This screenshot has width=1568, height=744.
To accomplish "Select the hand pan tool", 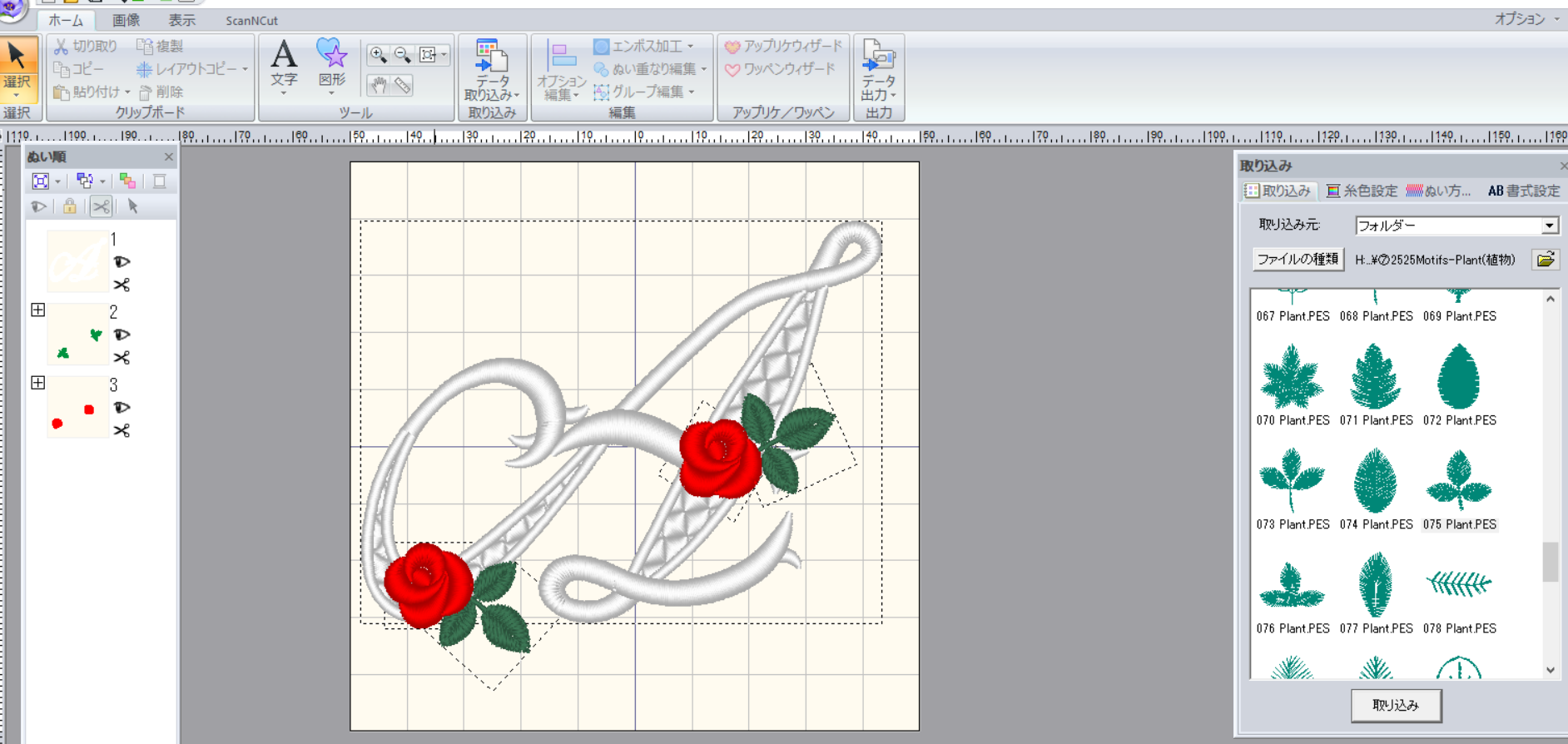I will (379, 85).
